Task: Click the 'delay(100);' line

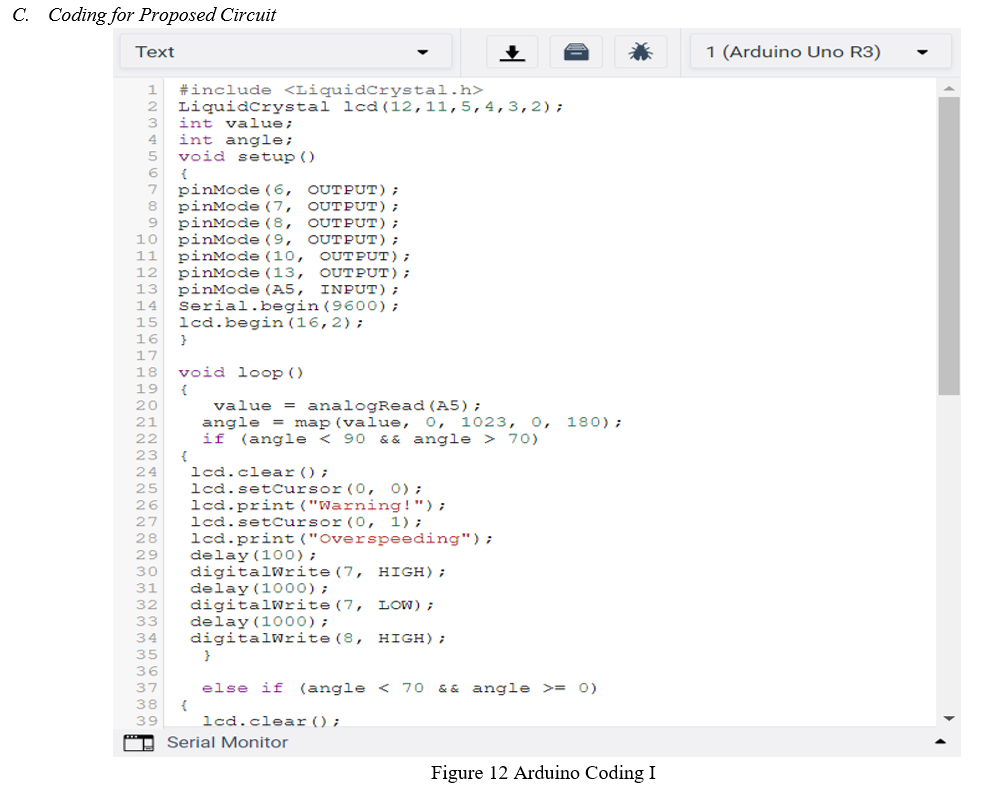Action: [253, 555]
